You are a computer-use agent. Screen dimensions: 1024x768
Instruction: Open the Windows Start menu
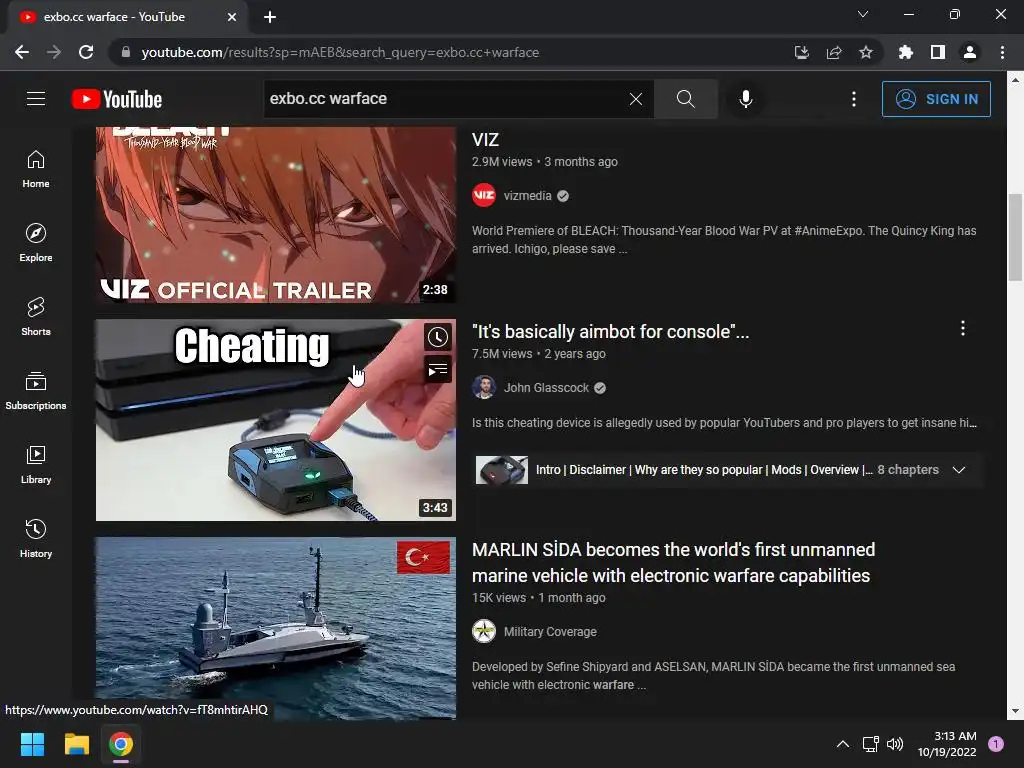(x=32, y=744)
